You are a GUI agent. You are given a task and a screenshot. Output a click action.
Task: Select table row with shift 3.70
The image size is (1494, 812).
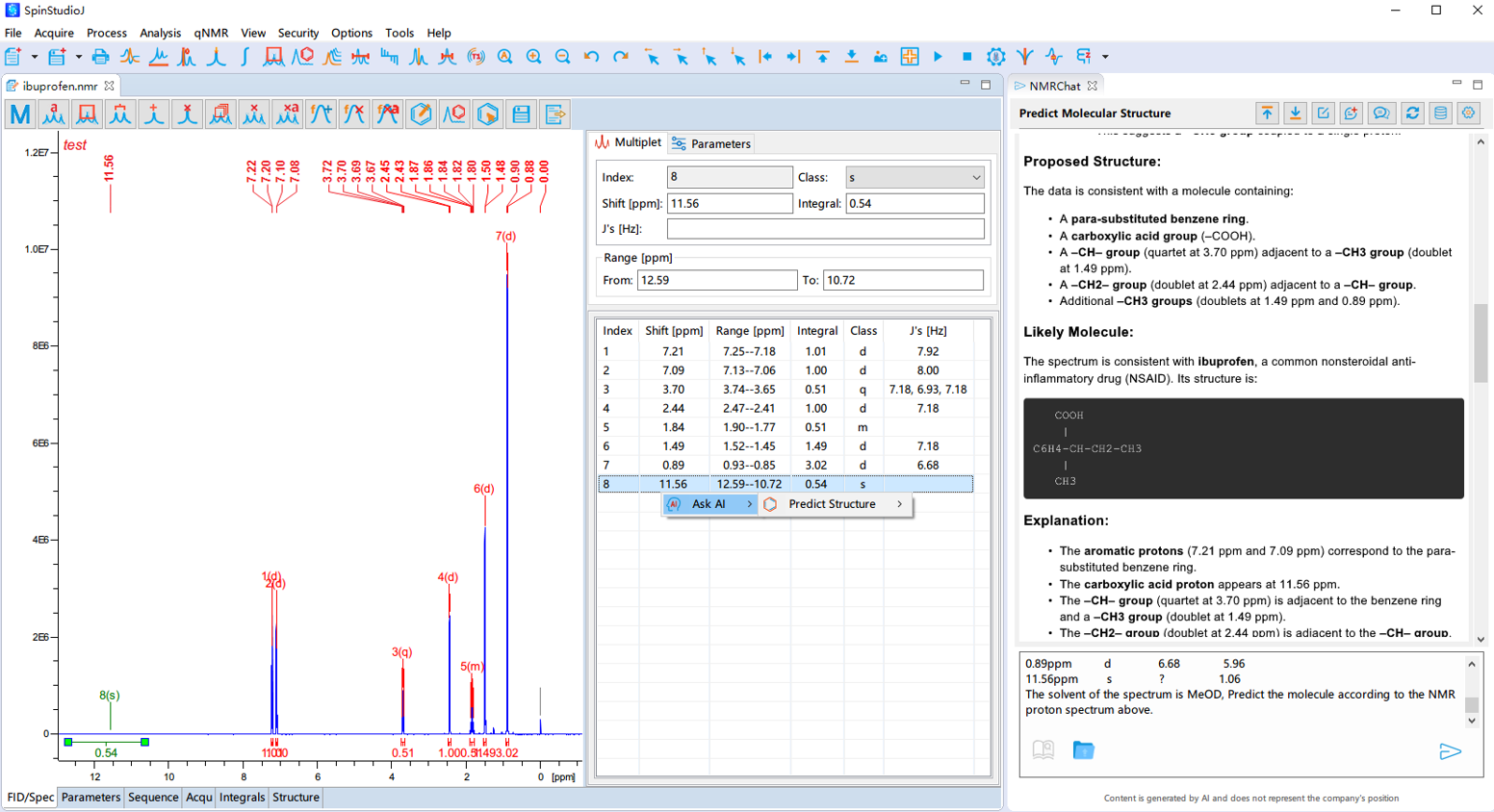click(x=786, y=389)
